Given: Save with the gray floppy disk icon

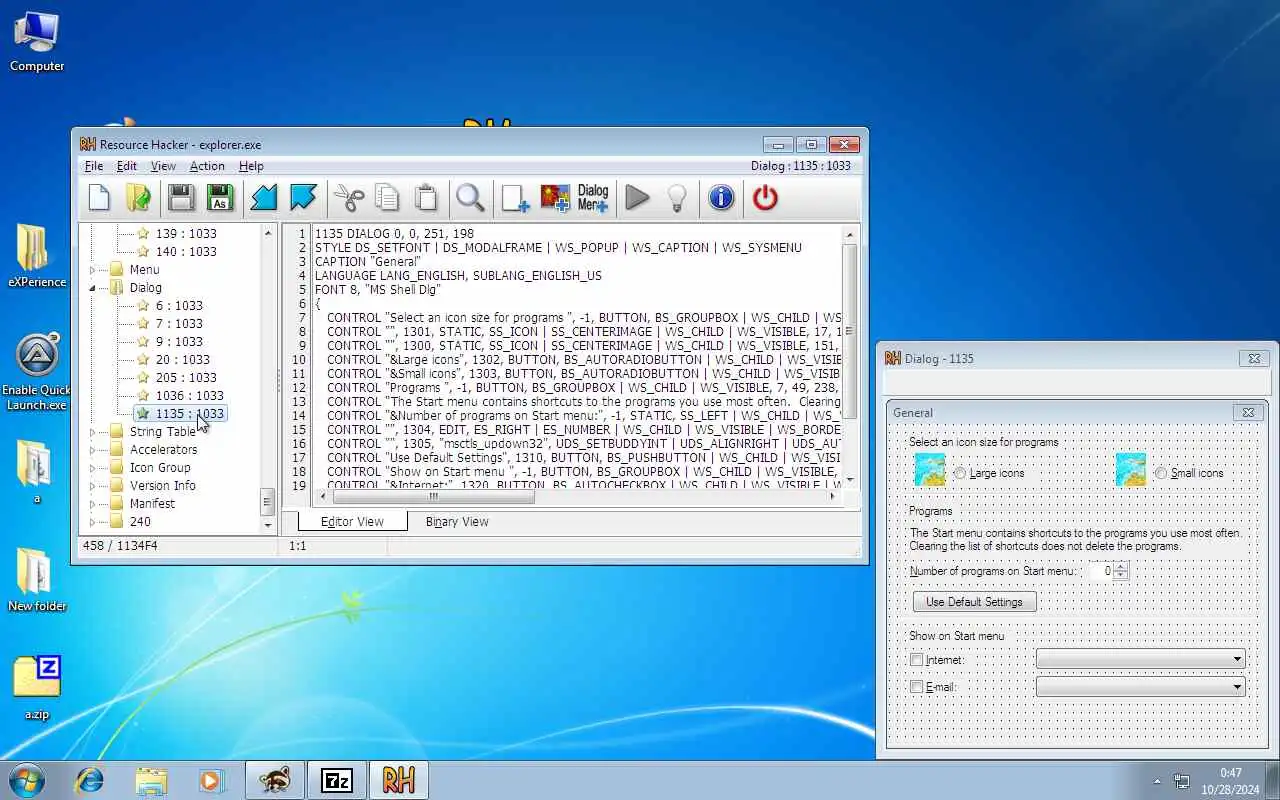Looking at the screenshot, I should (181, 198).
